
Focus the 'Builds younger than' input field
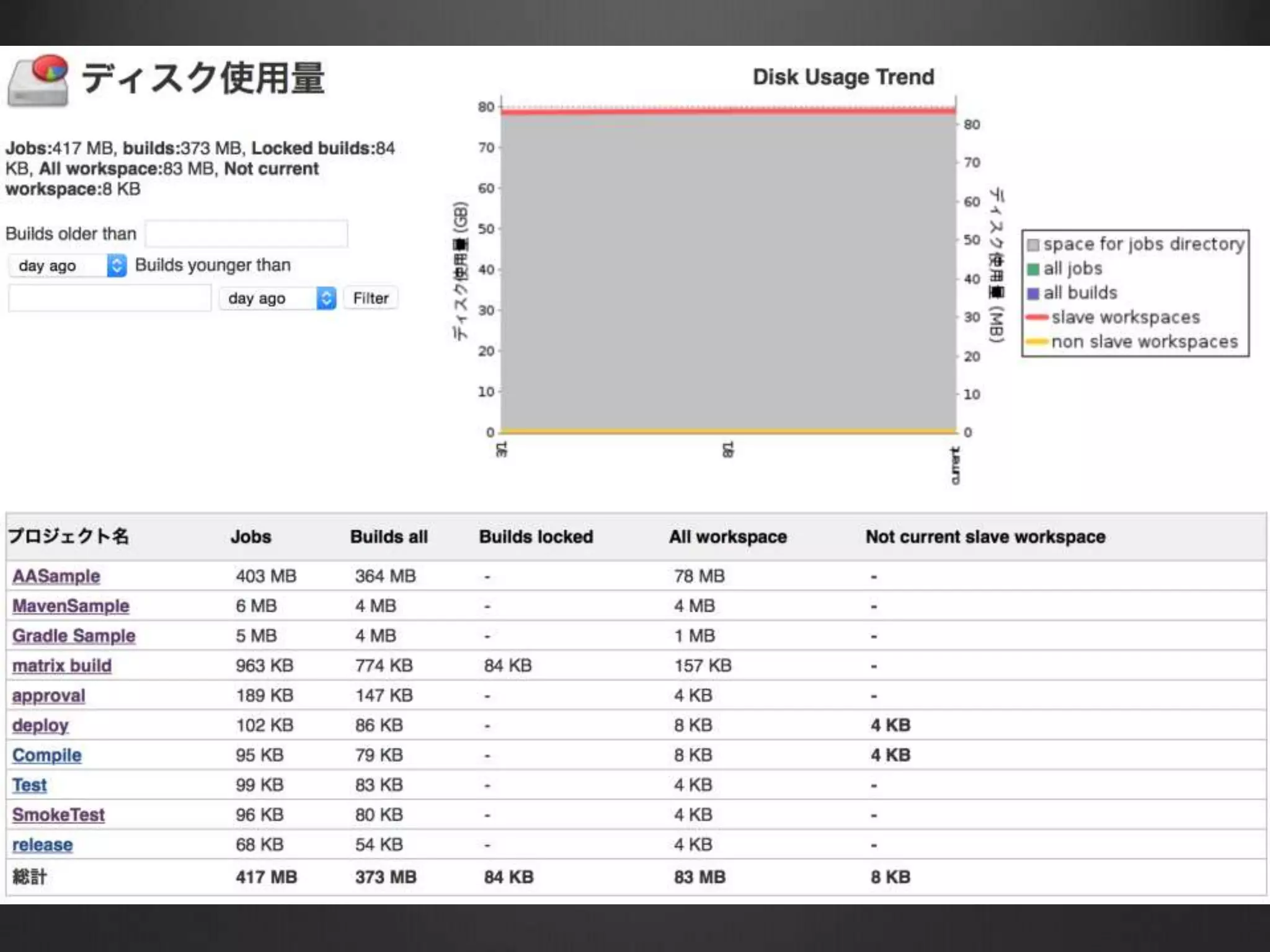click(x=109, y=299)
